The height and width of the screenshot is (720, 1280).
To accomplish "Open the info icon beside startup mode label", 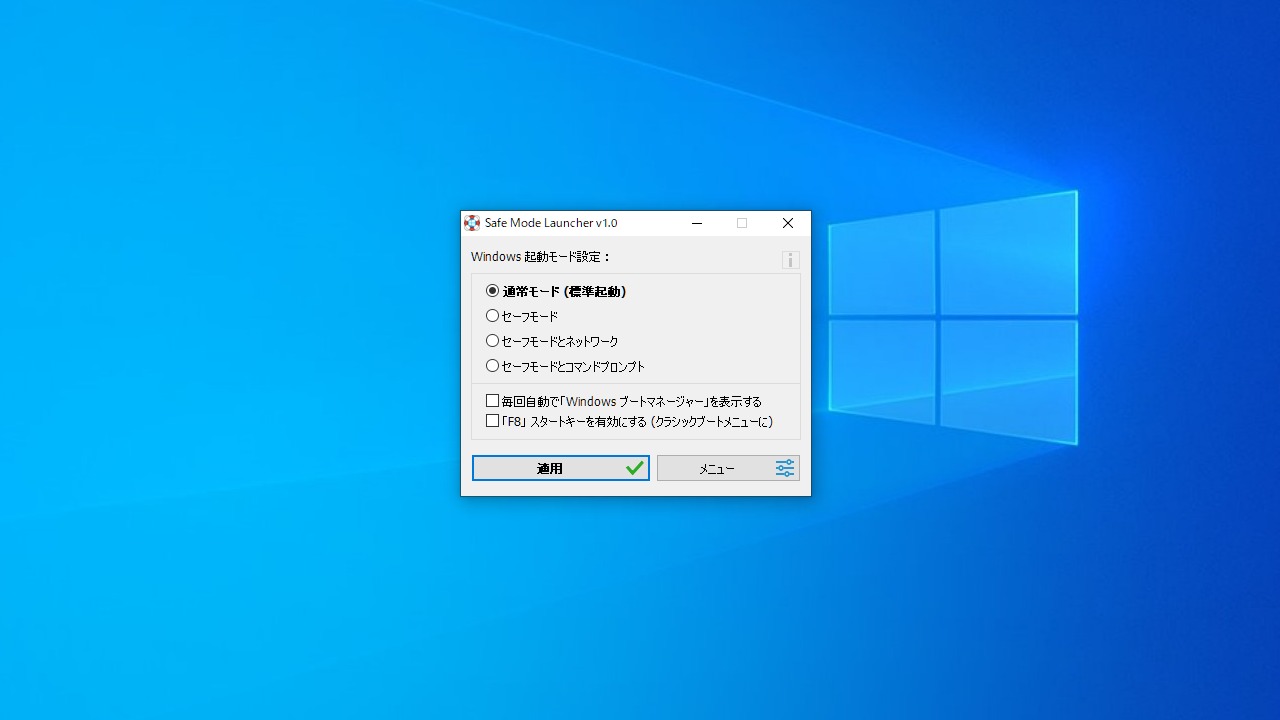I will (790, 260).
